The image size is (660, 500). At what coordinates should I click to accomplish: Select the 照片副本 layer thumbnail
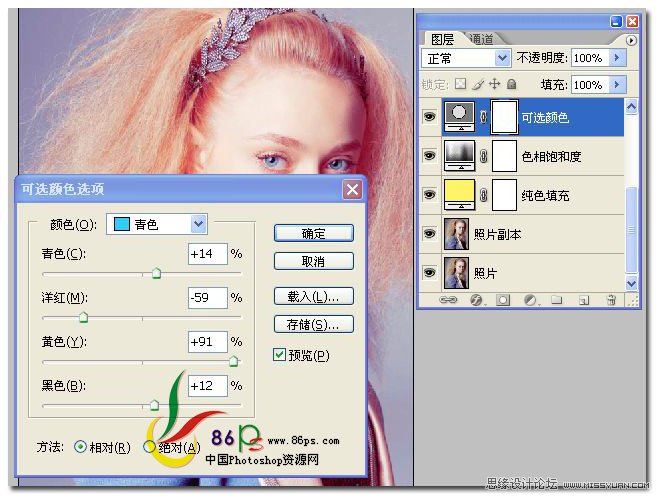[x=457, y=234]
